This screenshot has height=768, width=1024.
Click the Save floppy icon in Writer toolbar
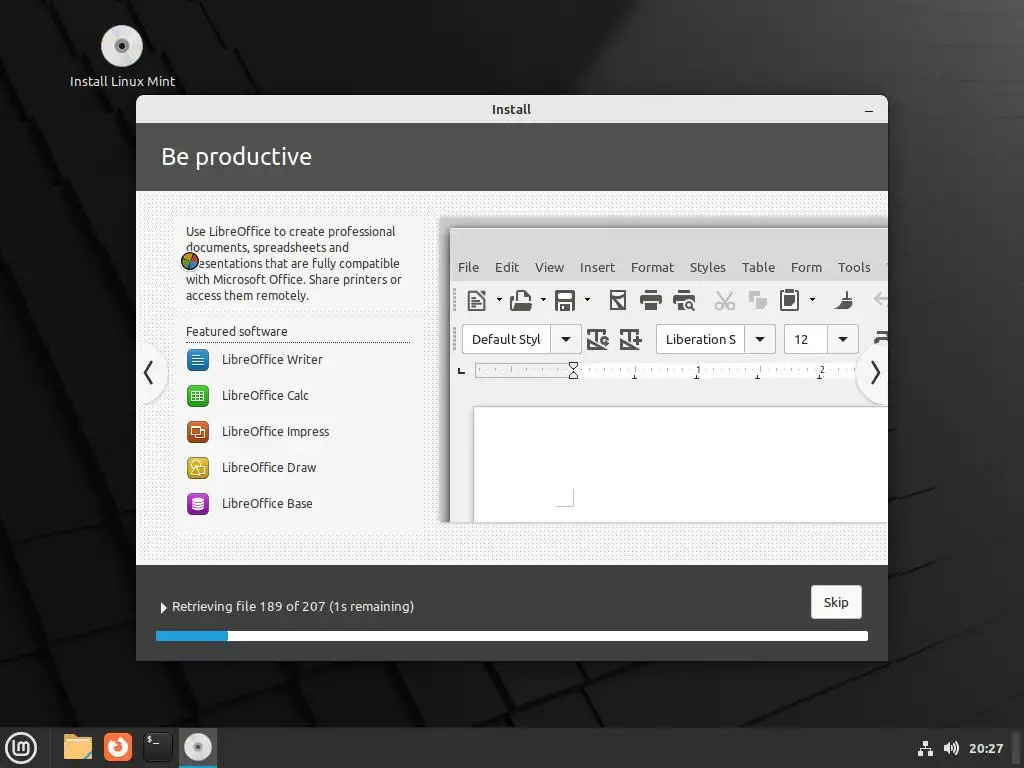pos(565,300)
